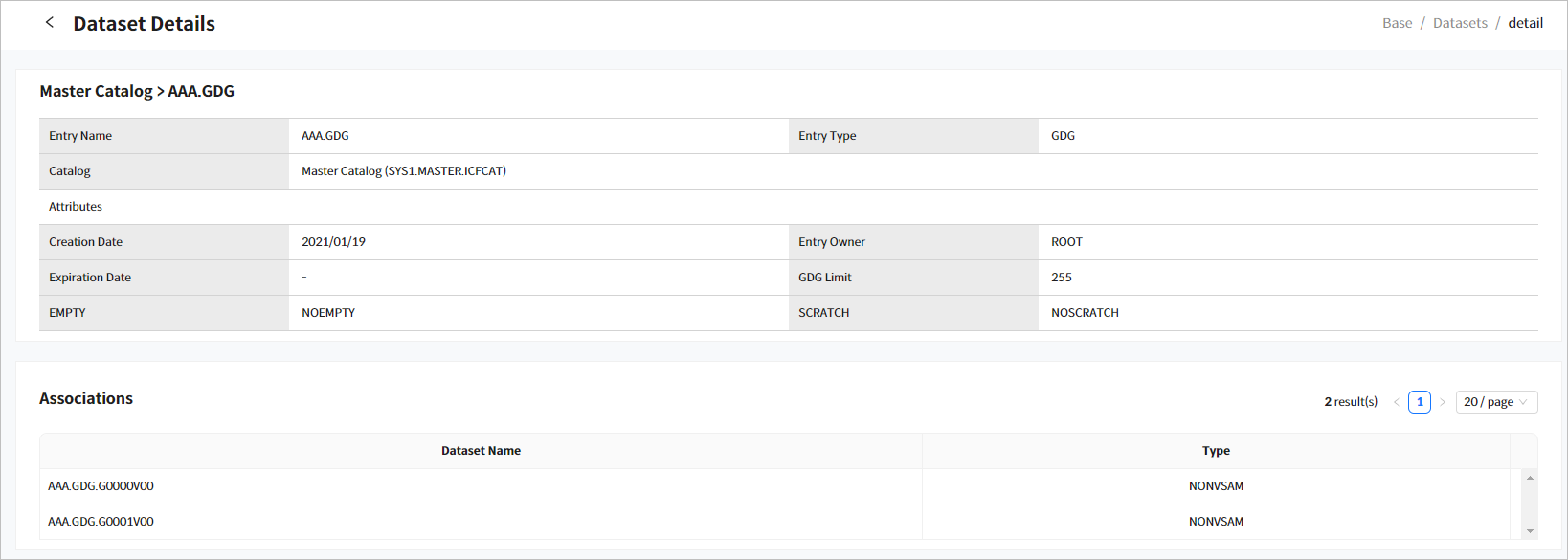Click the Dataset Details page title
Screen dimensions: 1568x560
tap(145, 24)
